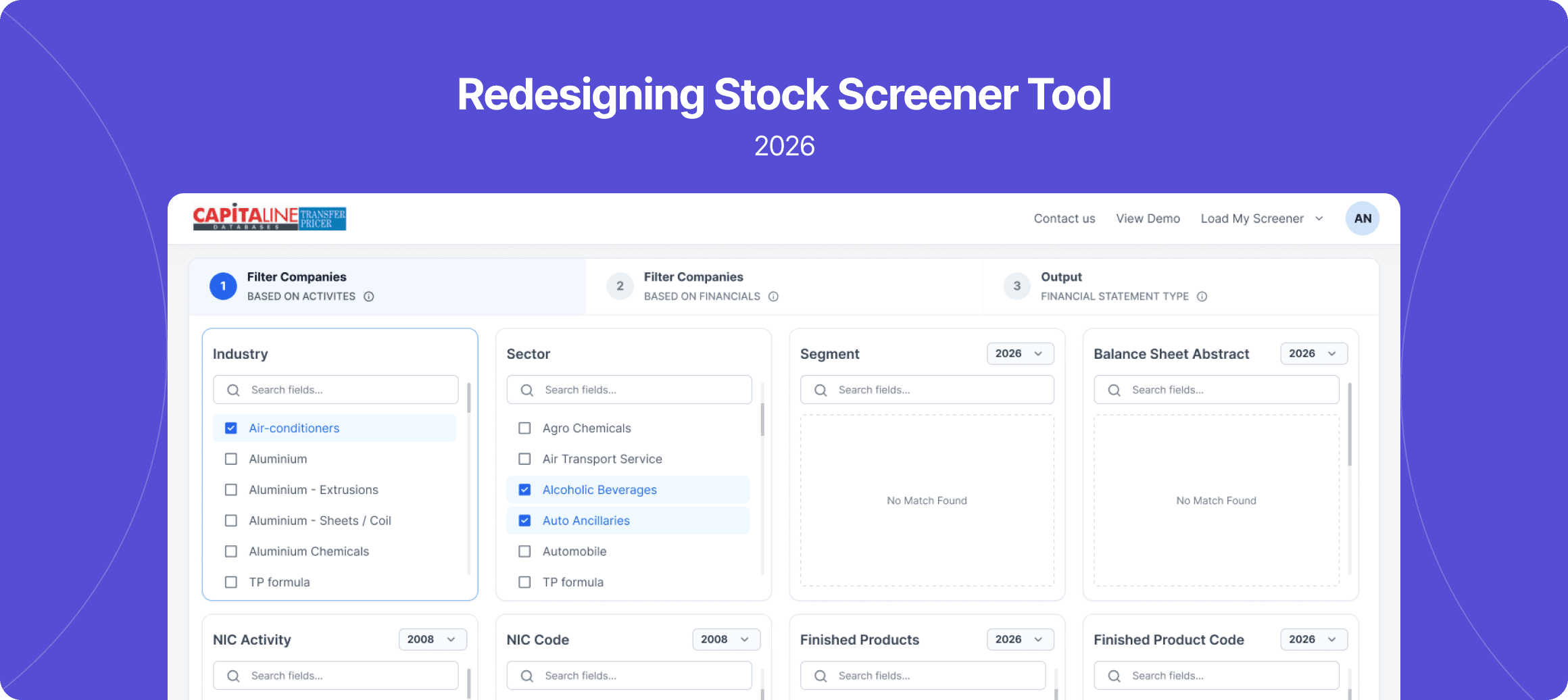This screenshot has width=1568, height=700.
Task: Check Aluminium Chemicals checkbox
Action: tap(231, 551)
